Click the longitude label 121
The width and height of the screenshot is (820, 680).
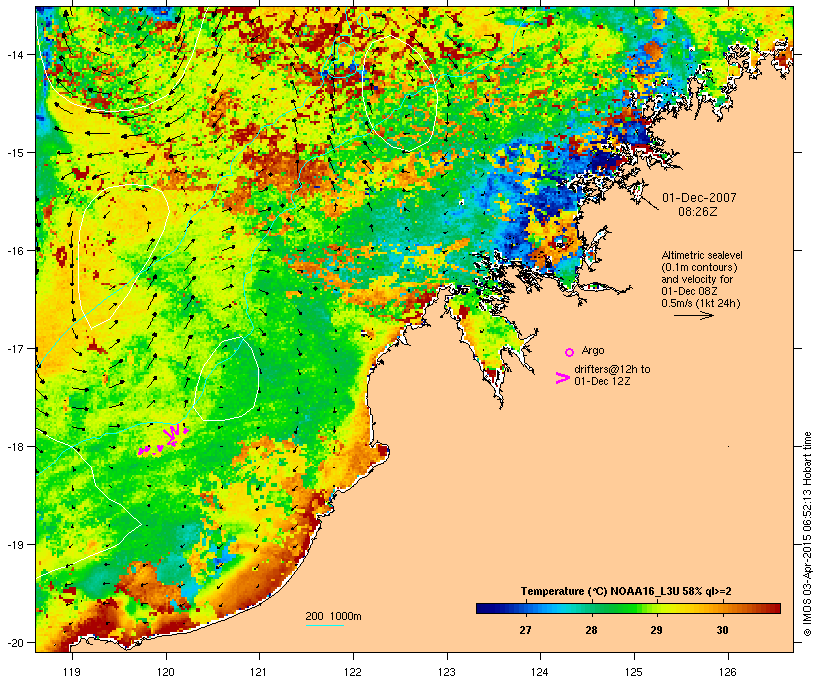259,672
